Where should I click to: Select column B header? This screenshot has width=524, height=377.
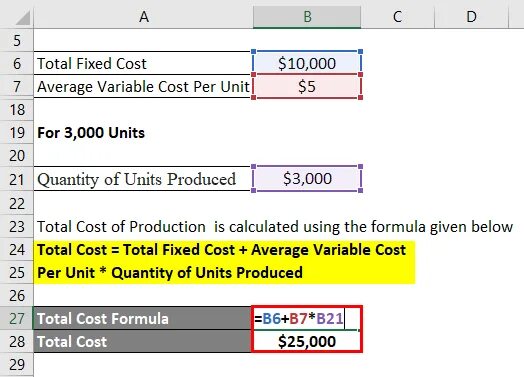click(x=307, y=16)
